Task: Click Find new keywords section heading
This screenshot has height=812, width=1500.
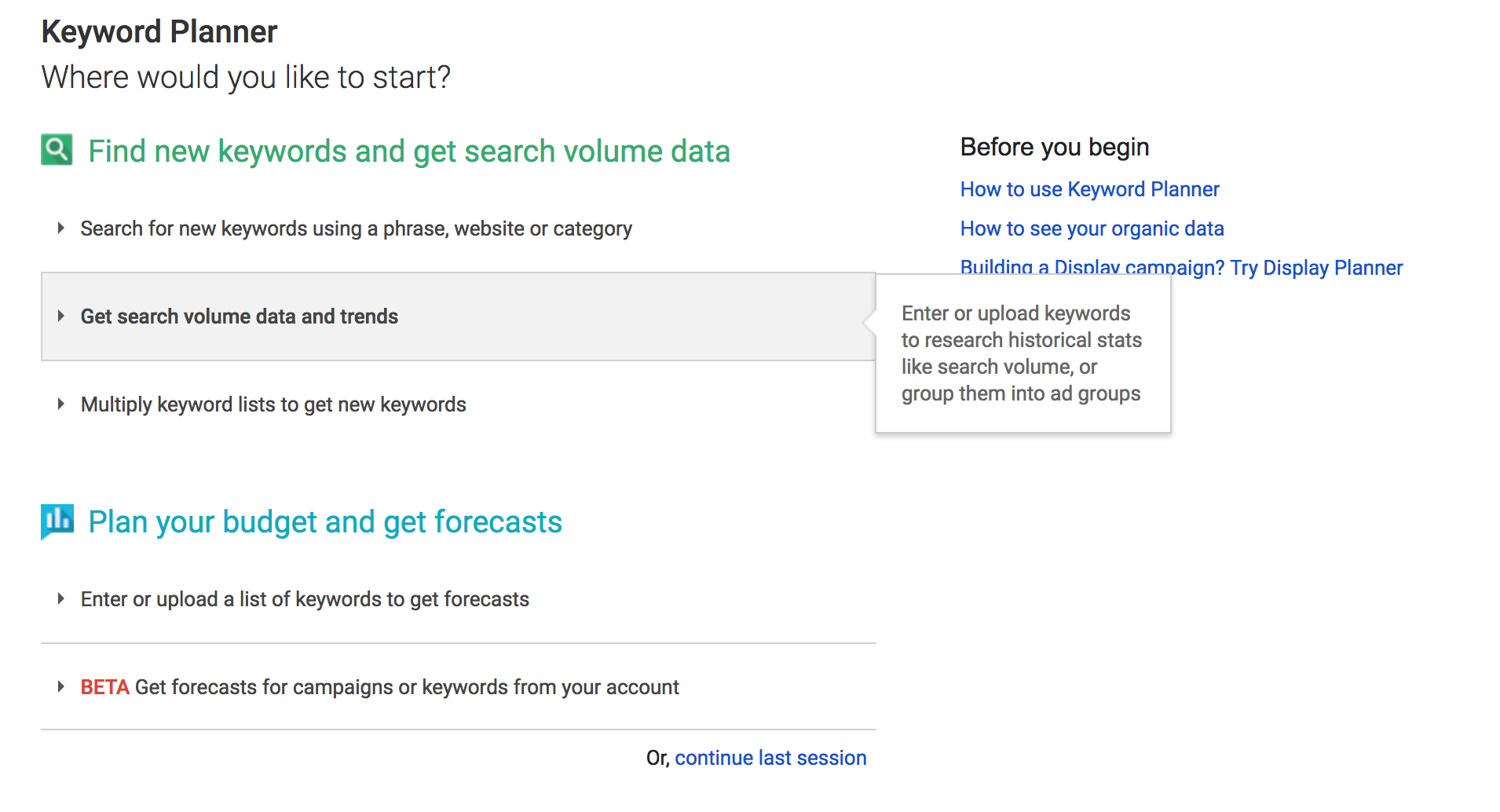Action: (409, 151)
